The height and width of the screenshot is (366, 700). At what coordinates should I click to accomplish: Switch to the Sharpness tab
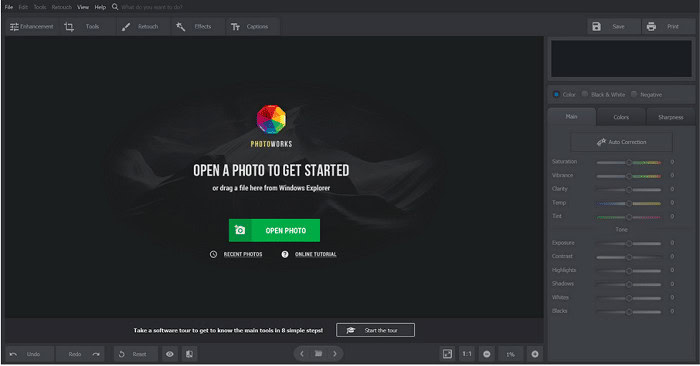tap(671, 117)
